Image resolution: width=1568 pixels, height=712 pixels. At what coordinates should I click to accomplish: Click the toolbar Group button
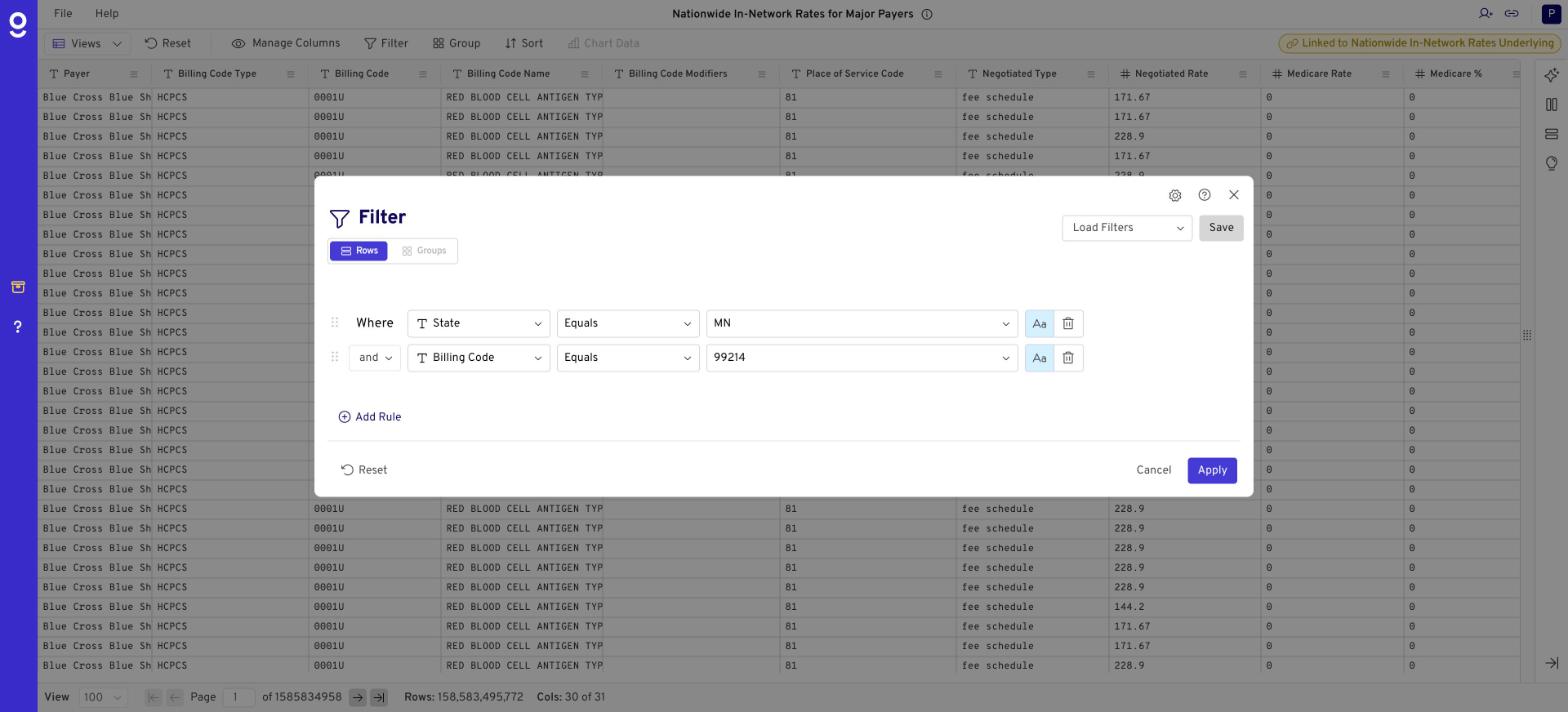tap(456, 44)
